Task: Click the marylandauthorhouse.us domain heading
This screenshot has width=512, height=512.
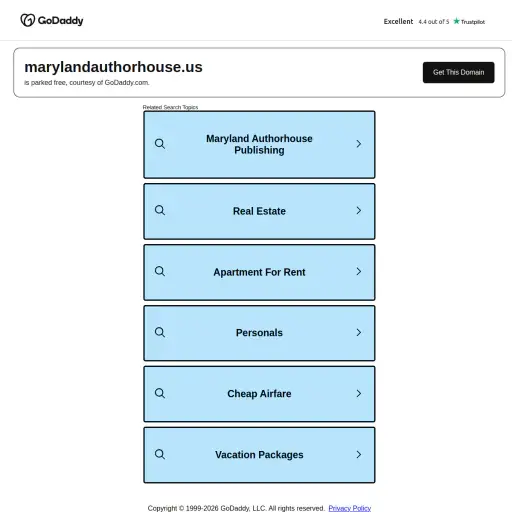Action: [x=113, y=67]
